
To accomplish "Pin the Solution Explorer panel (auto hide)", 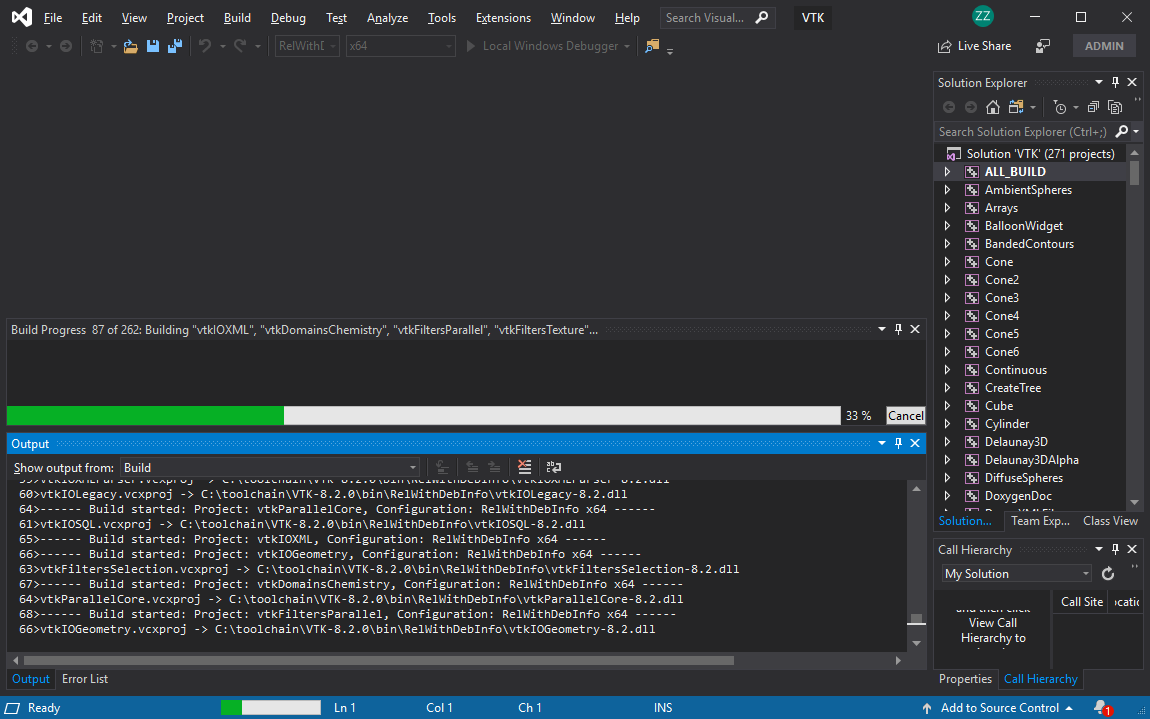I will [x=1116, y=82].
